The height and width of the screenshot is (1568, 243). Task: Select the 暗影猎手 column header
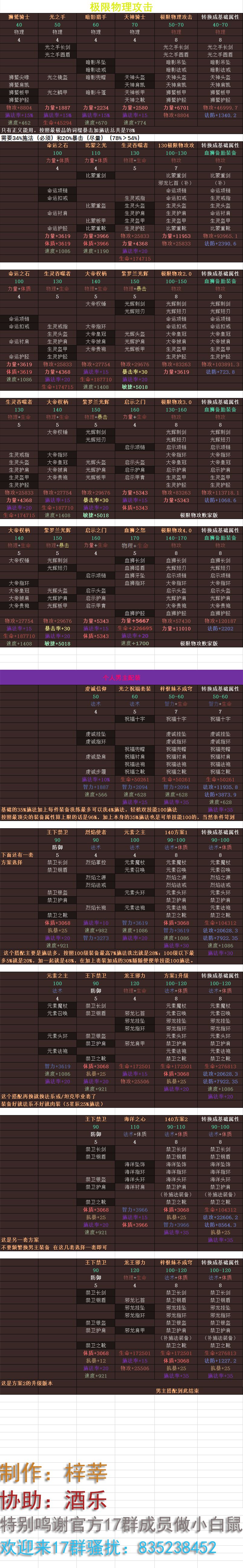[x=96, y=17]
